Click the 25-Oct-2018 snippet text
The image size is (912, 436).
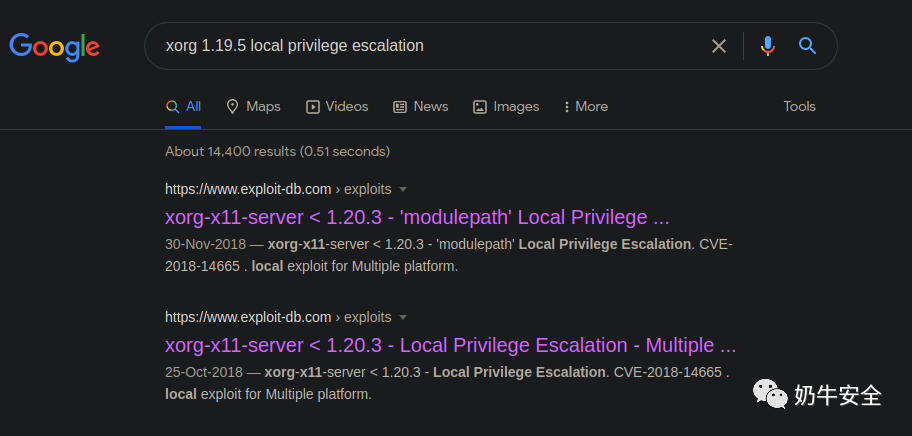click(x=447, y=383)
